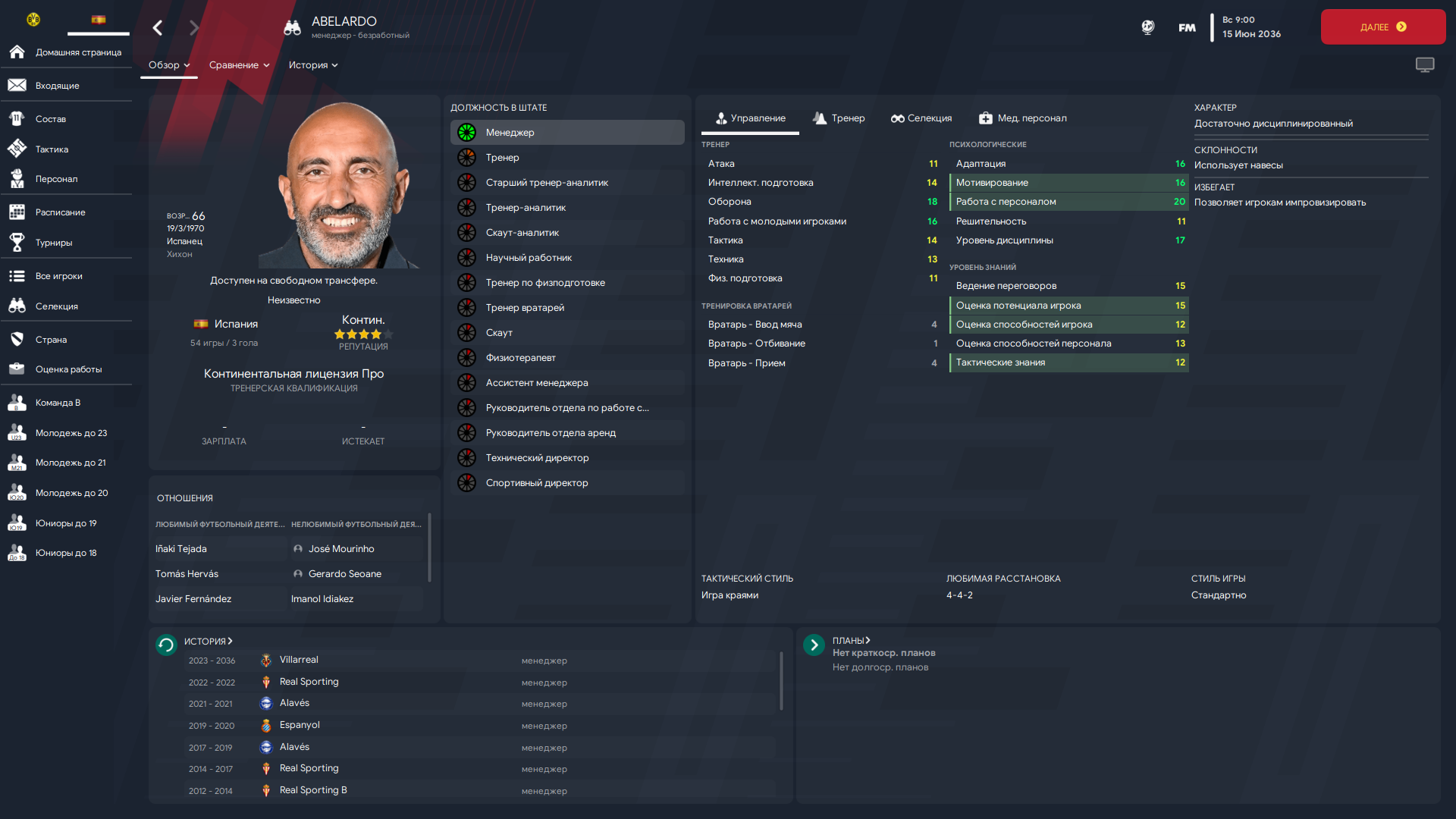Image resolution: width=1456 pixels, height=819 pixels.
Task: Click the screen display icon
Action: (1425, 64)
